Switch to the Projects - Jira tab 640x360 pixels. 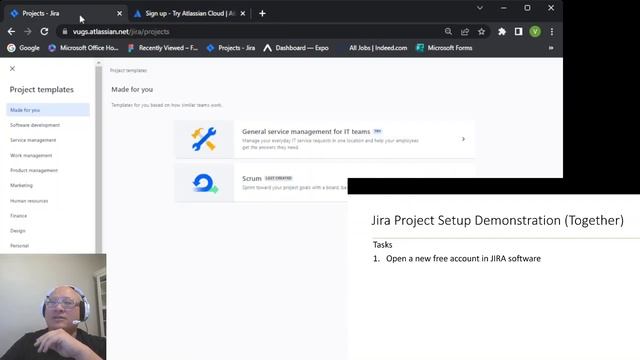(65, 13)
